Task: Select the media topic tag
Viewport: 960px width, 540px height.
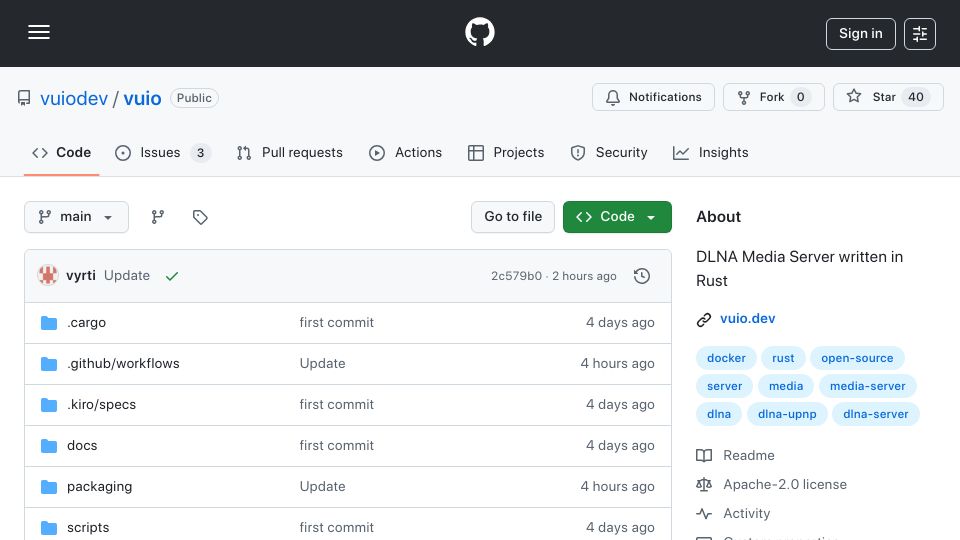Action: pos(786,386)
